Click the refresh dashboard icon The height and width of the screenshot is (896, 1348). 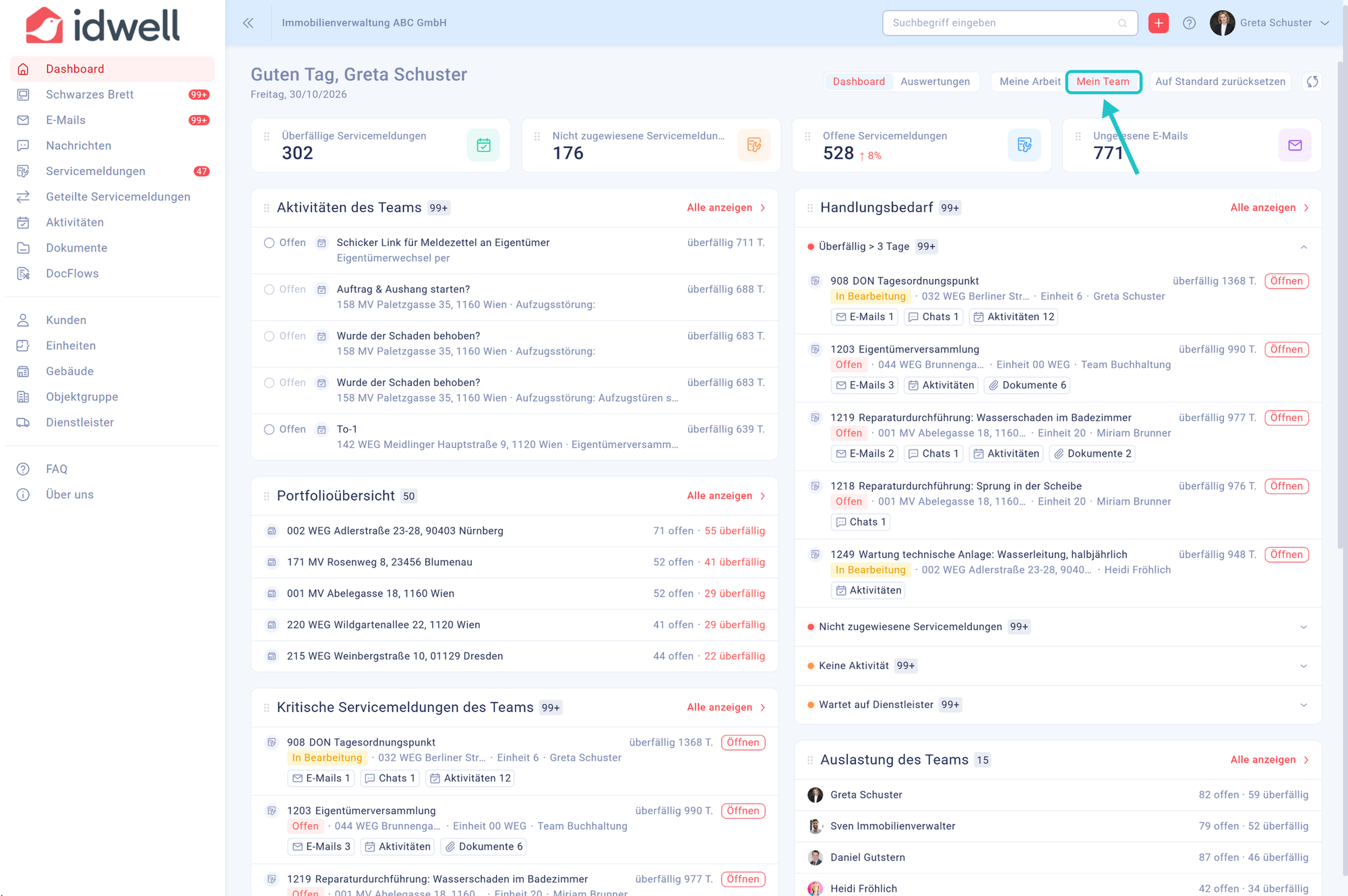point(1312,82)
